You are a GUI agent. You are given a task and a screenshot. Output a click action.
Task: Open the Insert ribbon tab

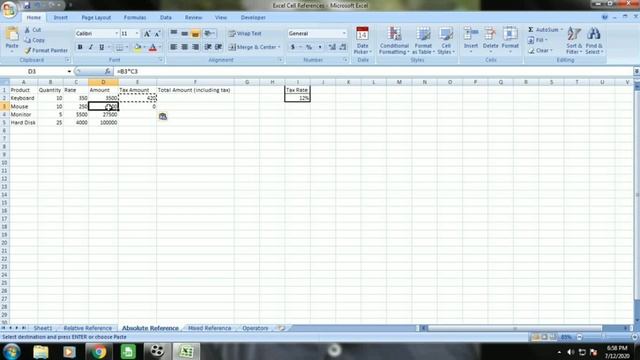(x=61, y=18)
